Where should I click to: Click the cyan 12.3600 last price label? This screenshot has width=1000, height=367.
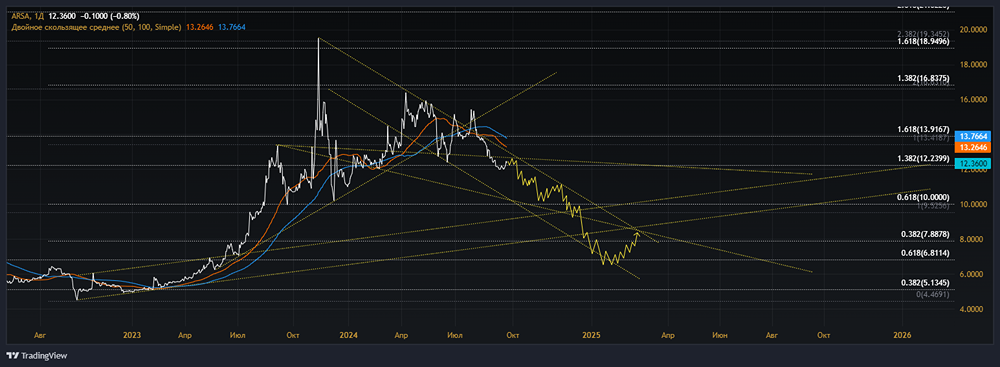(973, 164)
